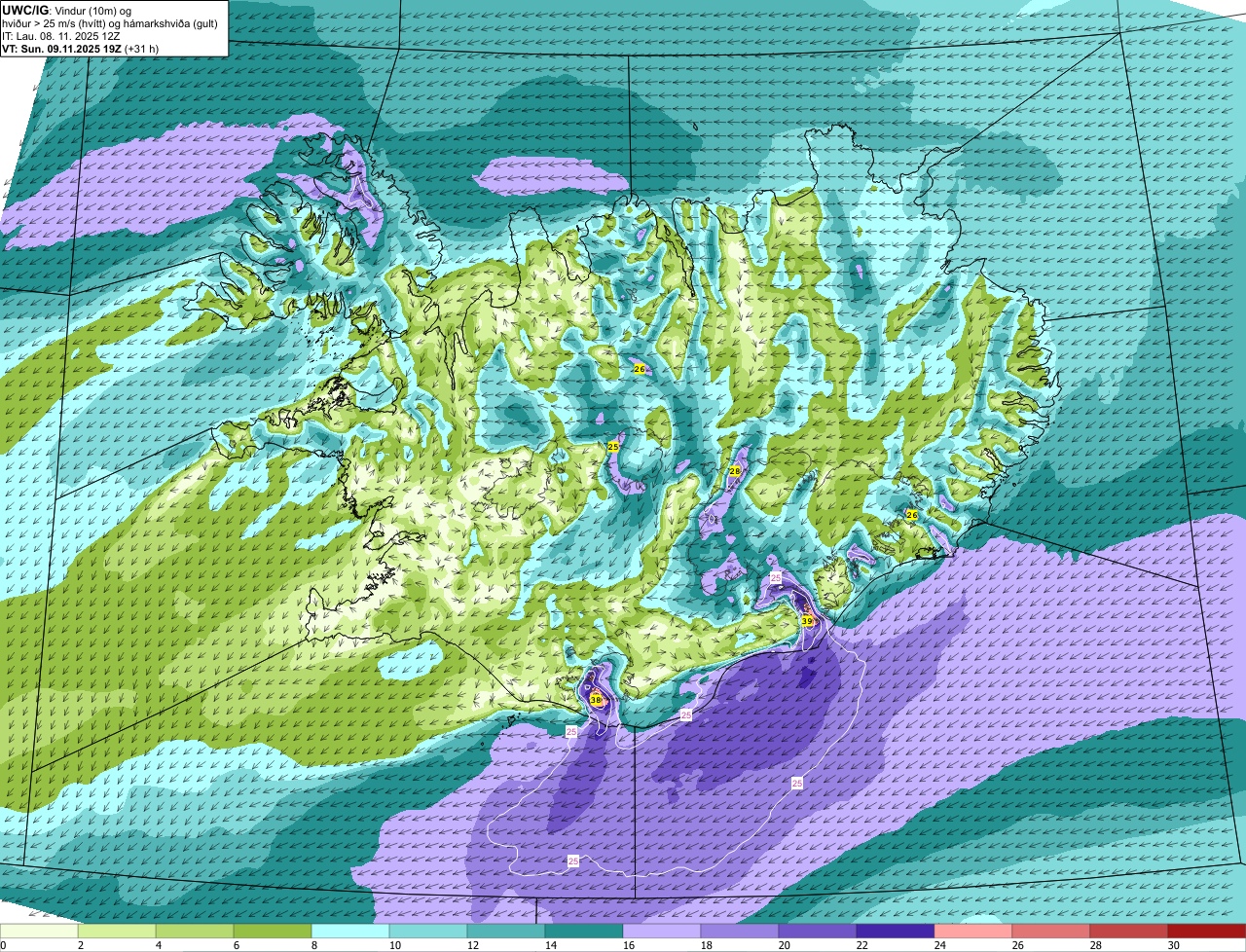Select the 6–8 m/s olive green swatch

click(x=273, y=932)
